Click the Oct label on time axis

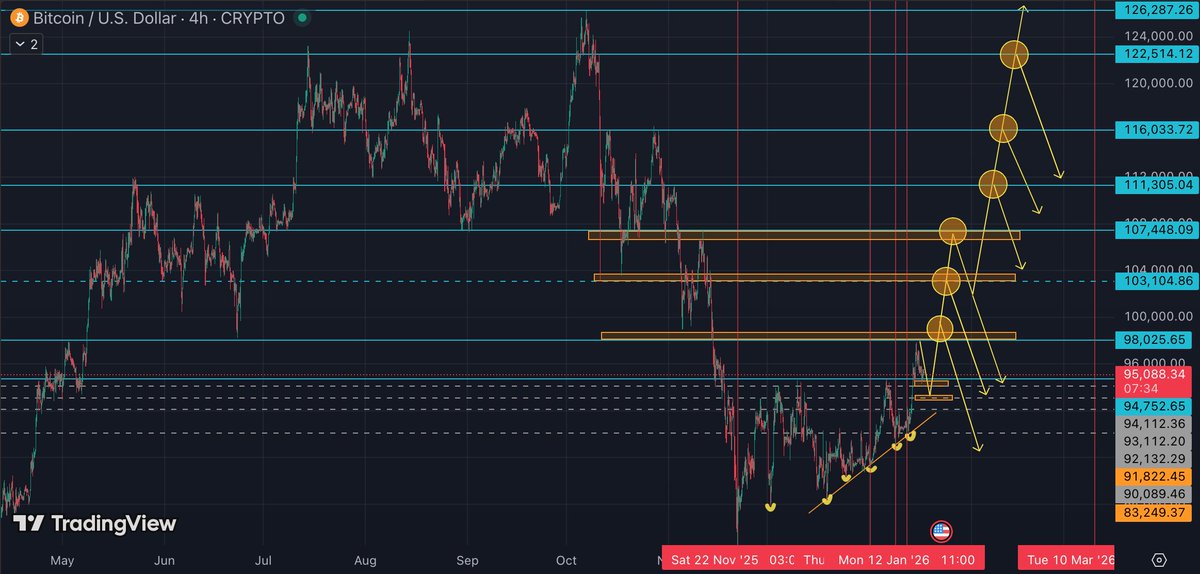pos(567,559)
